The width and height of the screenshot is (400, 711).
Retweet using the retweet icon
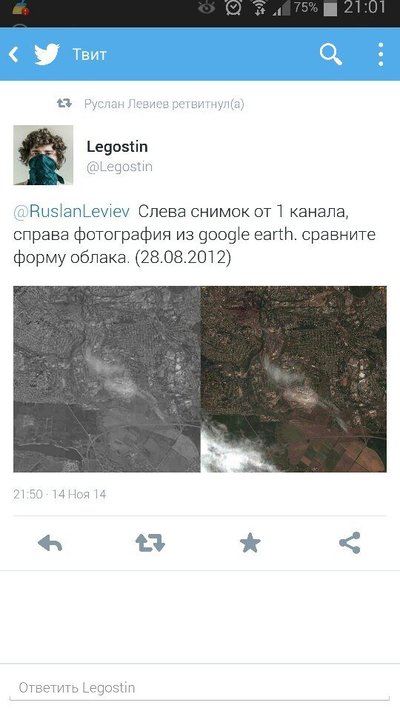[150, 543]
